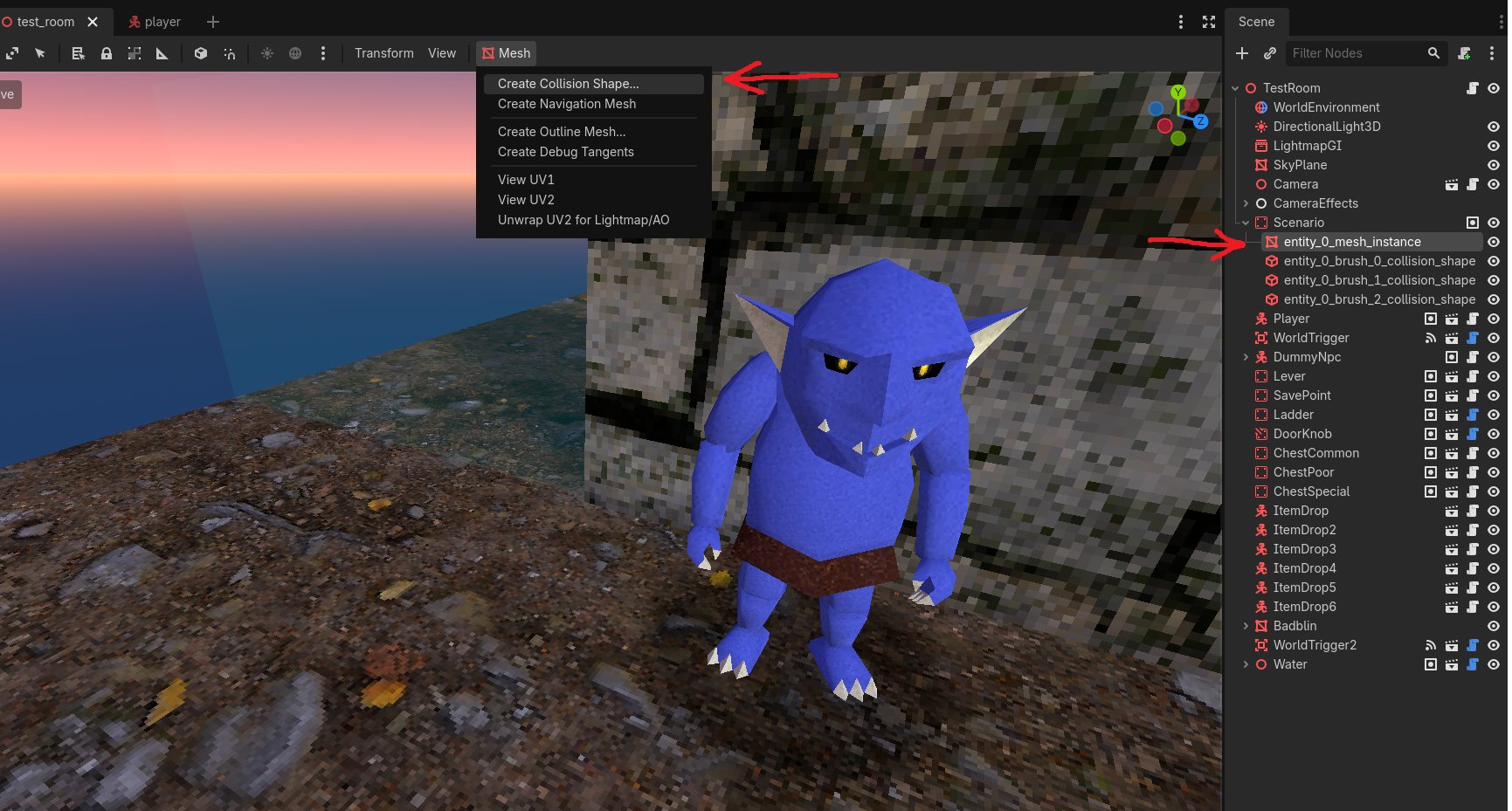
Task: Open the scene instance icon for Lever
Action: pyautogui.click(x=1452, y=376)
